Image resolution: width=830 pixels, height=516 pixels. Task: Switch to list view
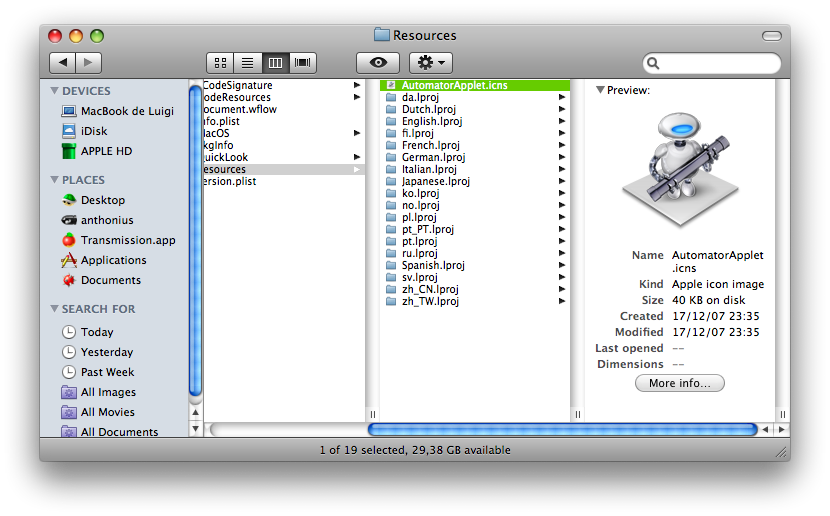(x=248, y=63)
